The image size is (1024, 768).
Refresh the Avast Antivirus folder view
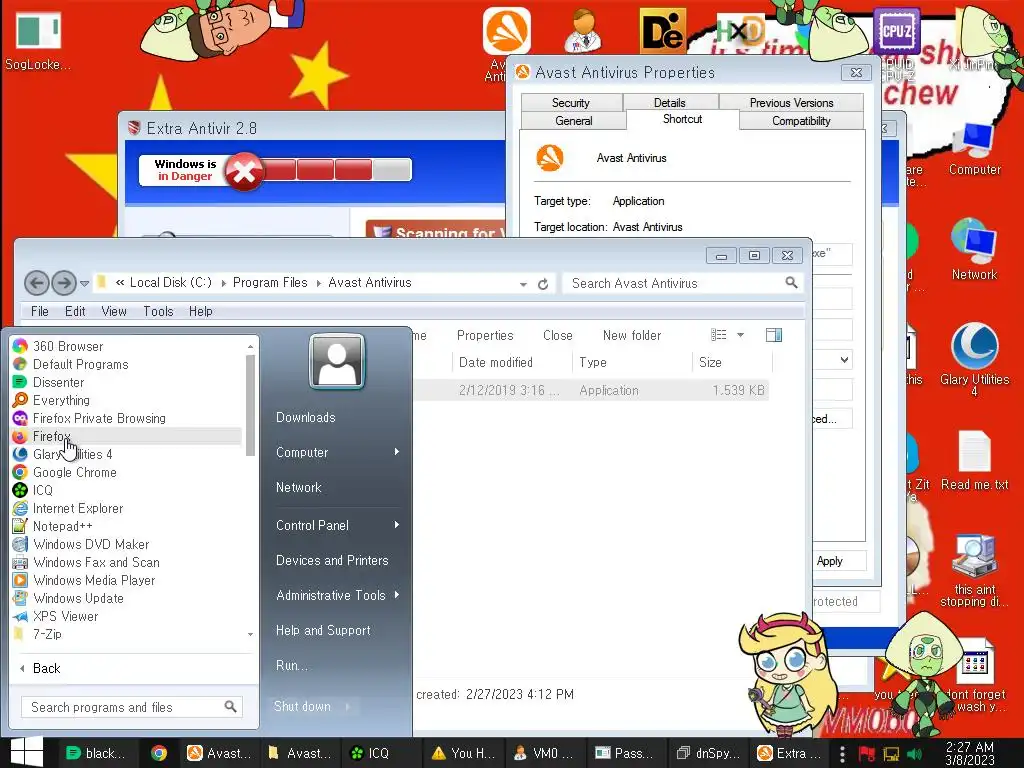tap(543, 284)
